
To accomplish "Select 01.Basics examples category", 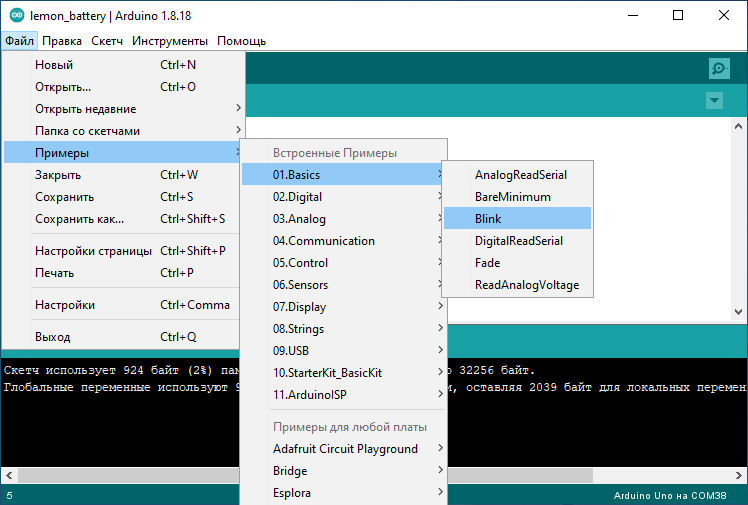I will (343, 175).
